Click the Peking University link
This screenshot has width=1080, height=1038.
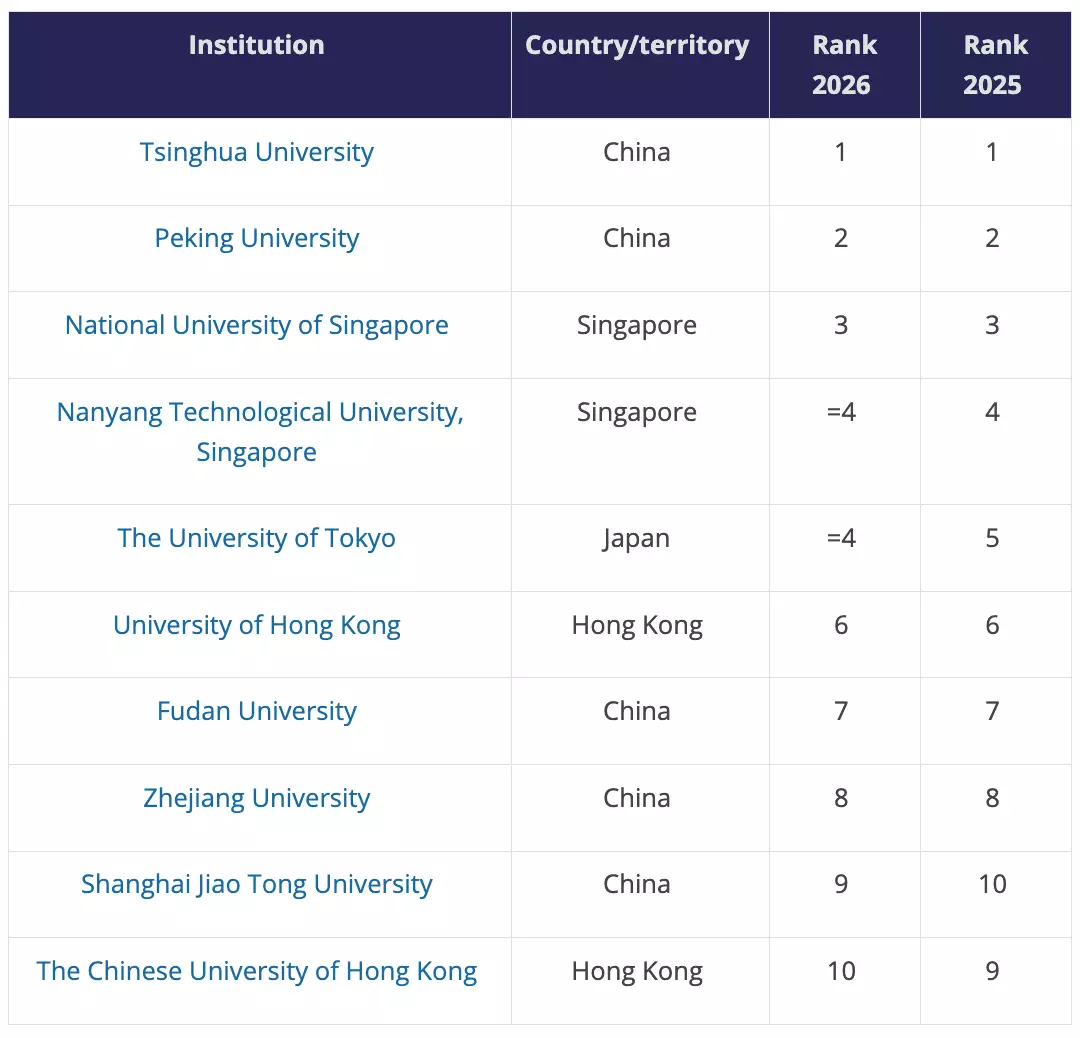[257, 238]
